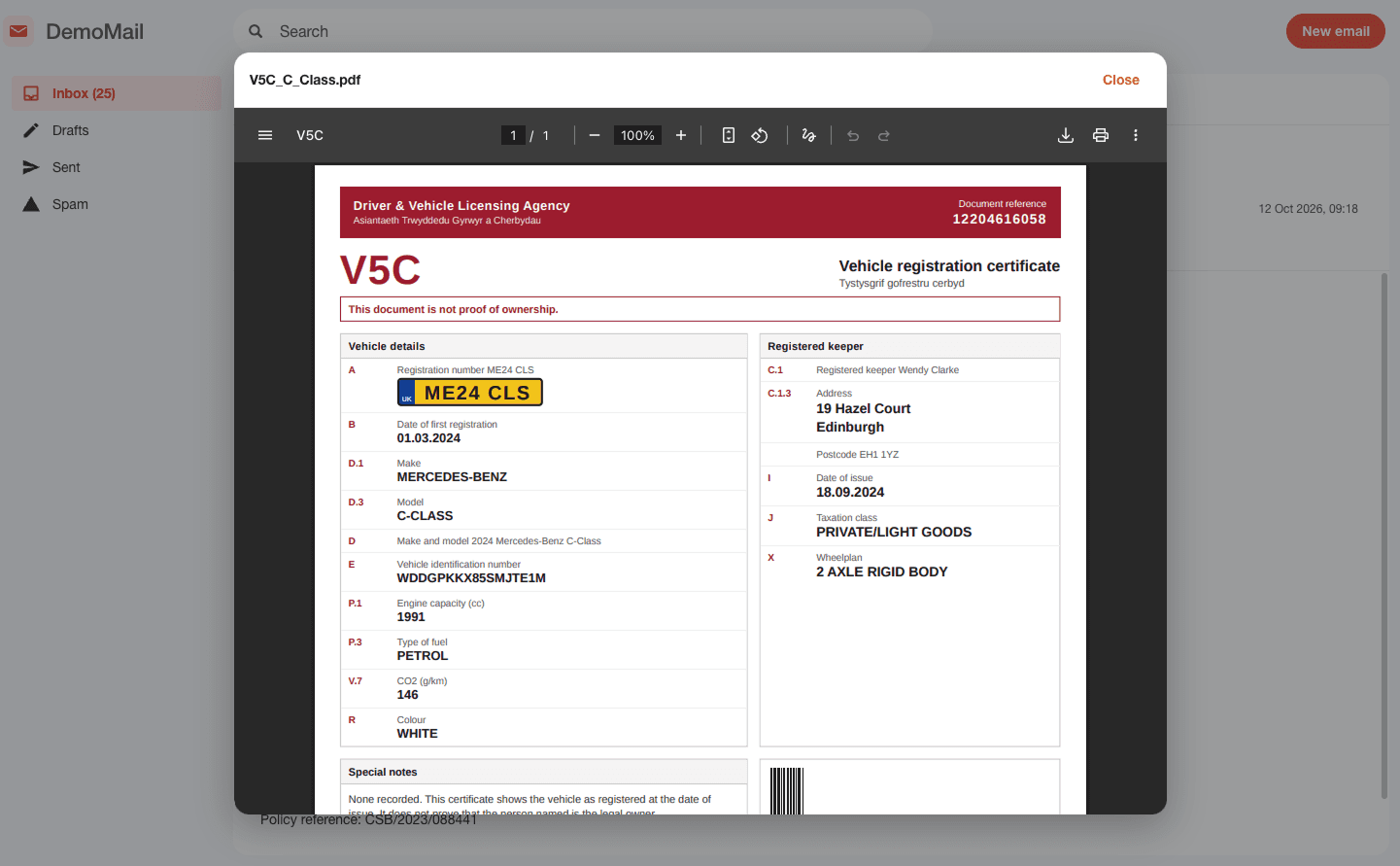The image size is (1400, 866).
Task: Undo the last annotation
Action: [853, 135]
